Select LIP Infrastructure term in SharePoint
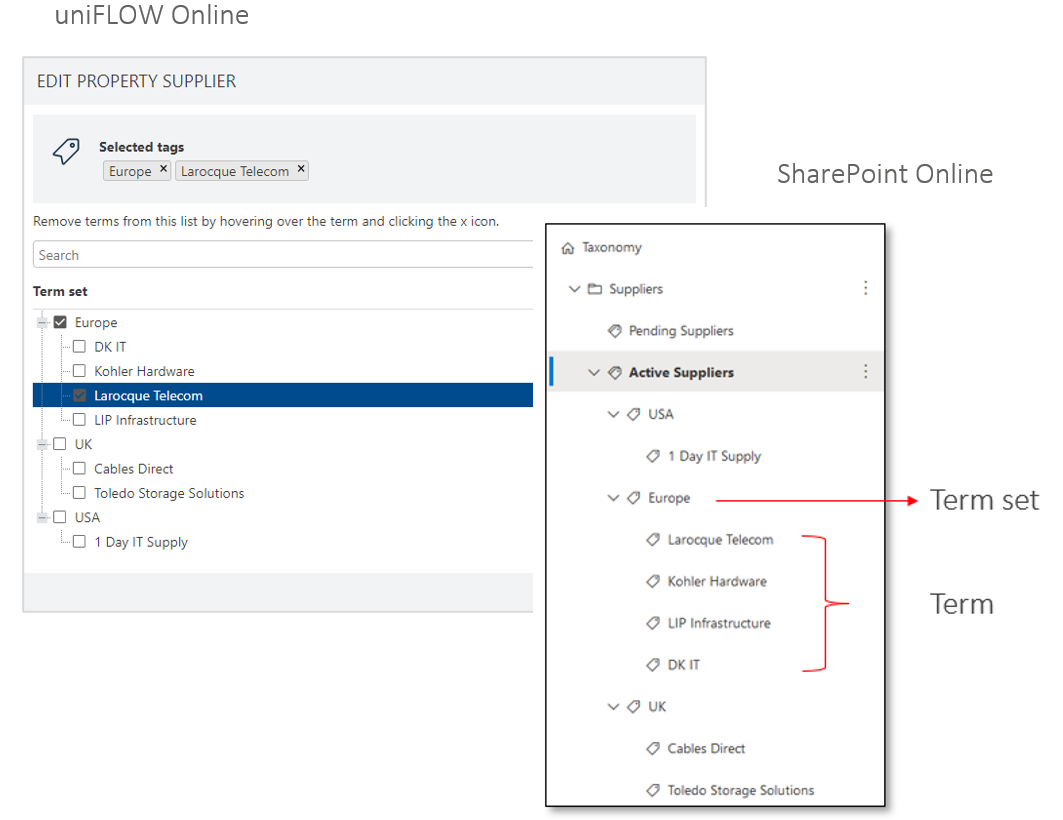 coord(719,623)
